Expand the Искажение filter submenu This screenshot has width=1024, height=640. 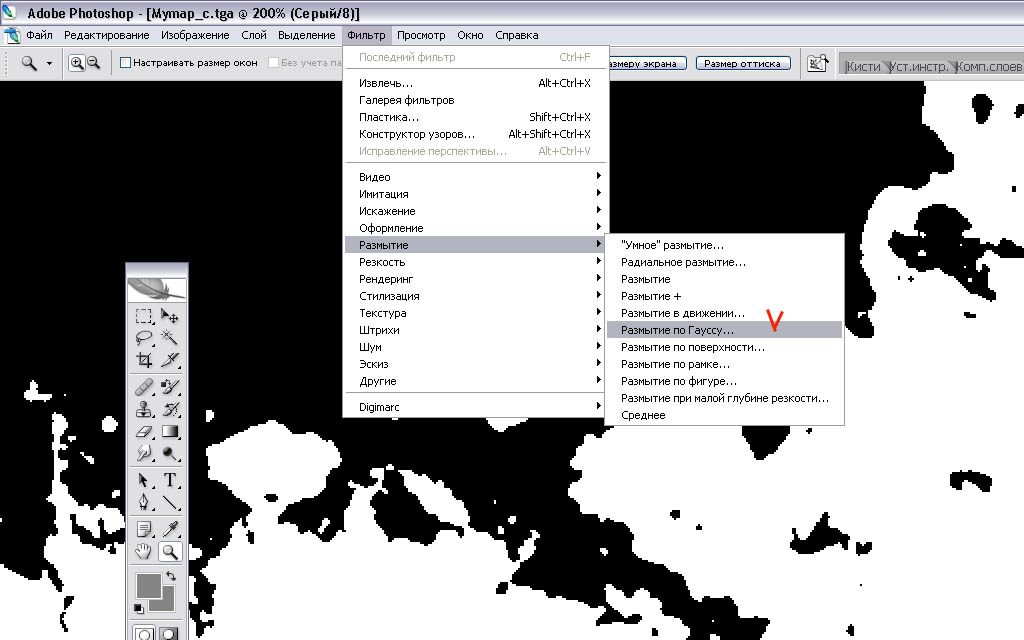click(x=475, y=211)
